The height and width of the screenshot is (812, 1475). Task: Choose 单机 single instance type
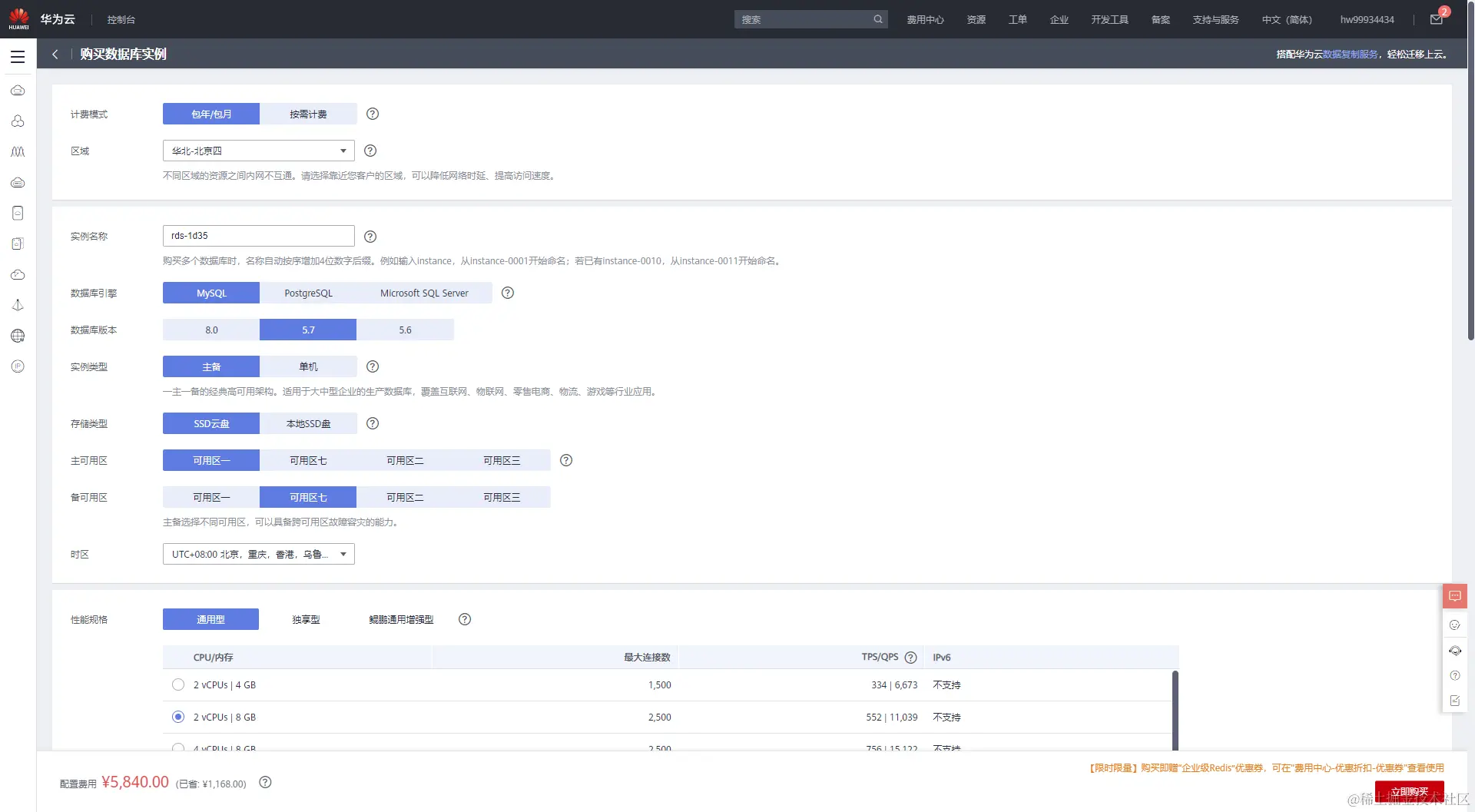(x=308, y=366)
